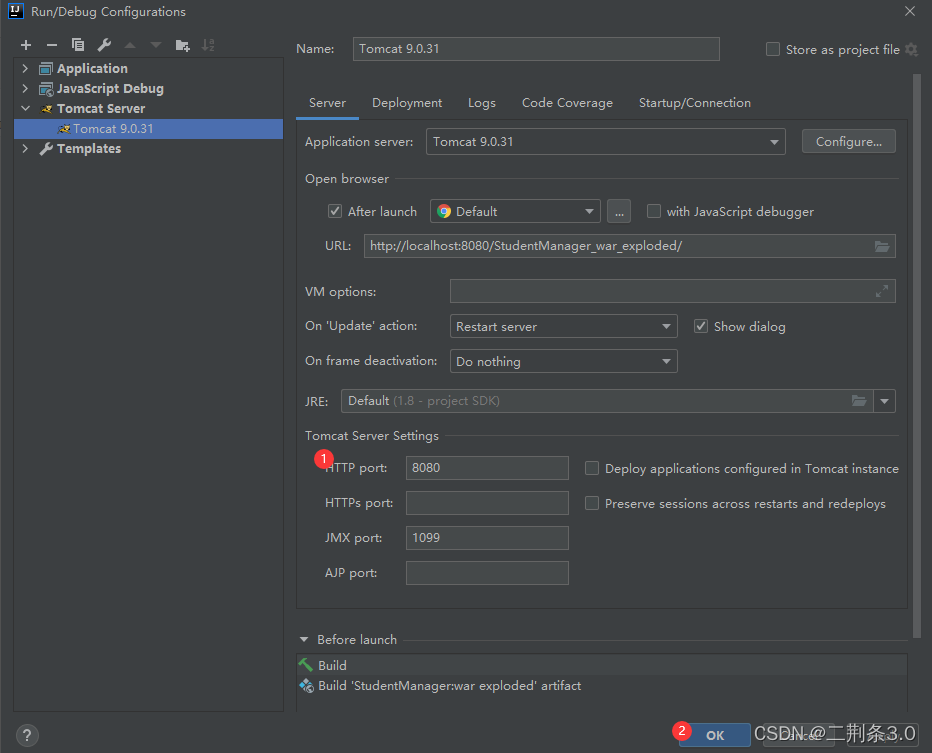The height and width of the screenshot is (753, 932).
Task: Open On 'Update' action dropdown
Action: point(563,326)
